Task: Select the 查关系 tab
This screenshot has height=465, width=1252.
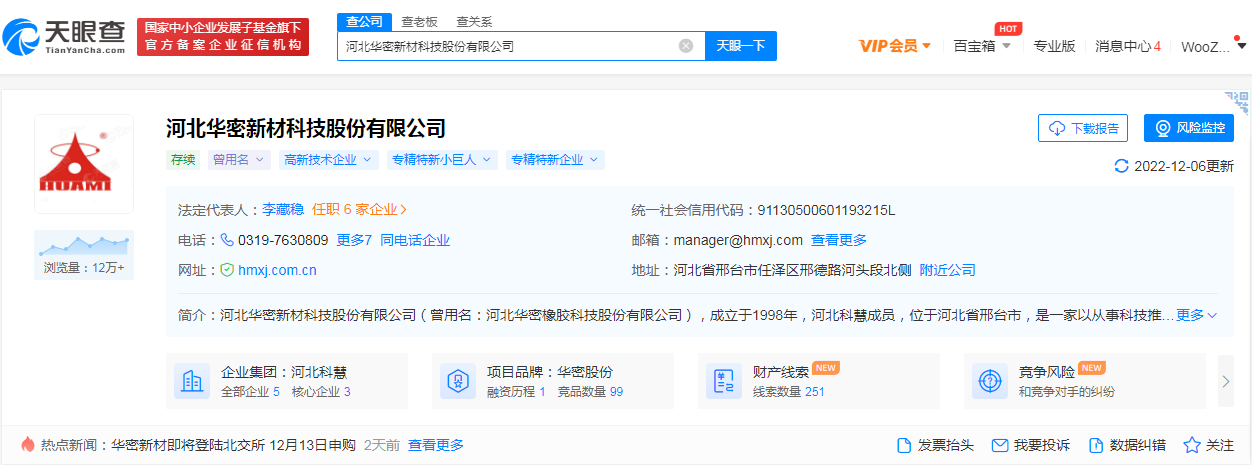Action: coord(474,21)
